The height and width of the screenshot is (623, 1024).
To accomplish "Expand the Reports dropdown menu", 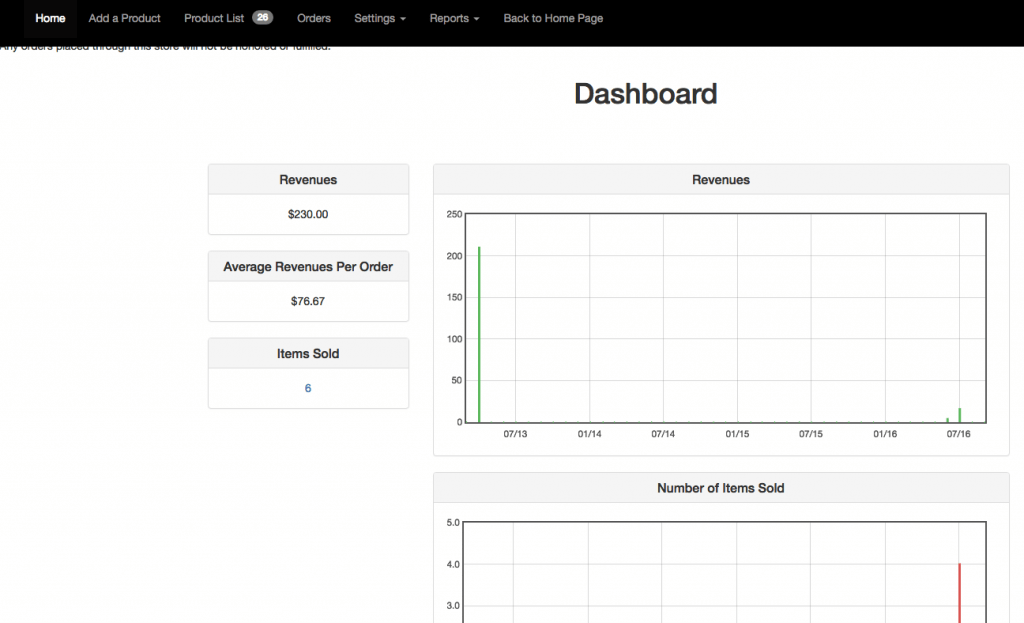I will click(454, 18).
